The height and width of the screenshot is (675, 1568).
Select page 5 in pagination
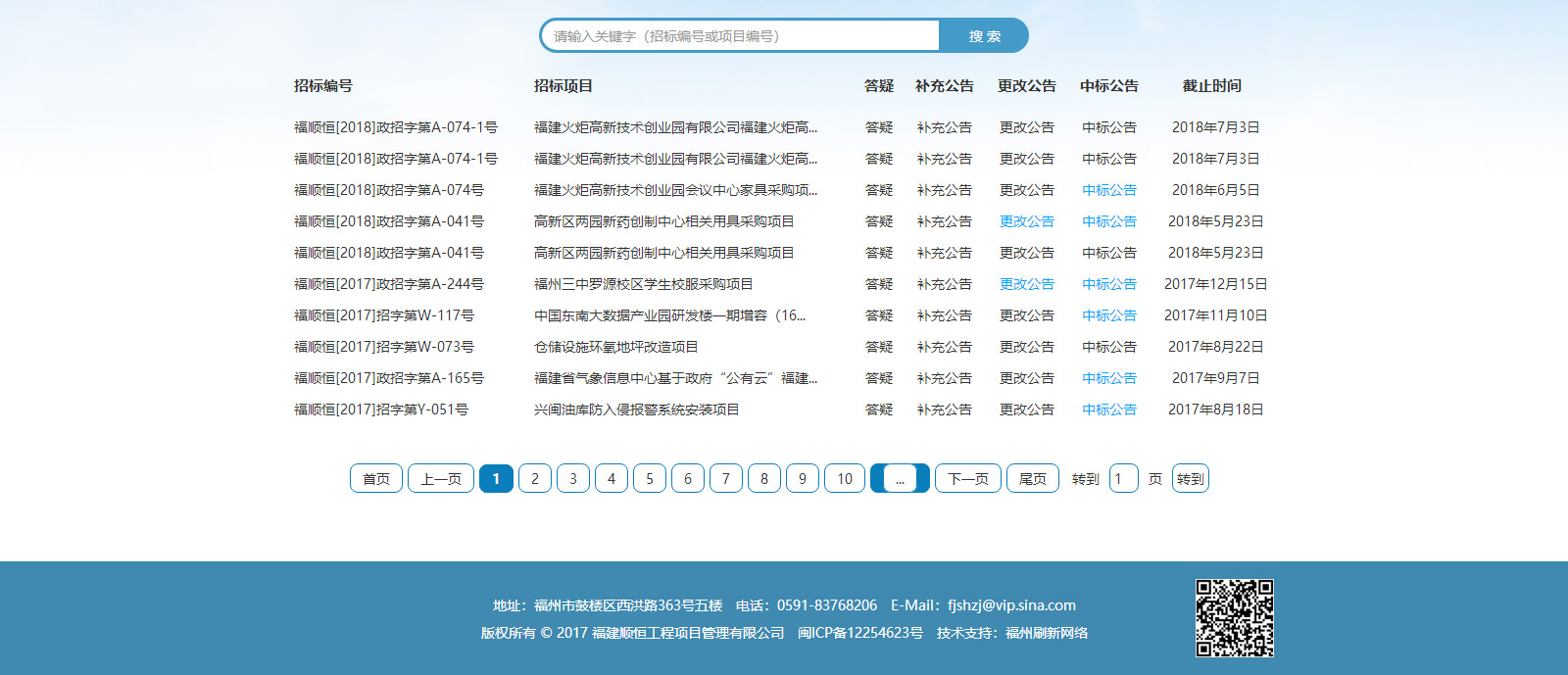point(650,478)
